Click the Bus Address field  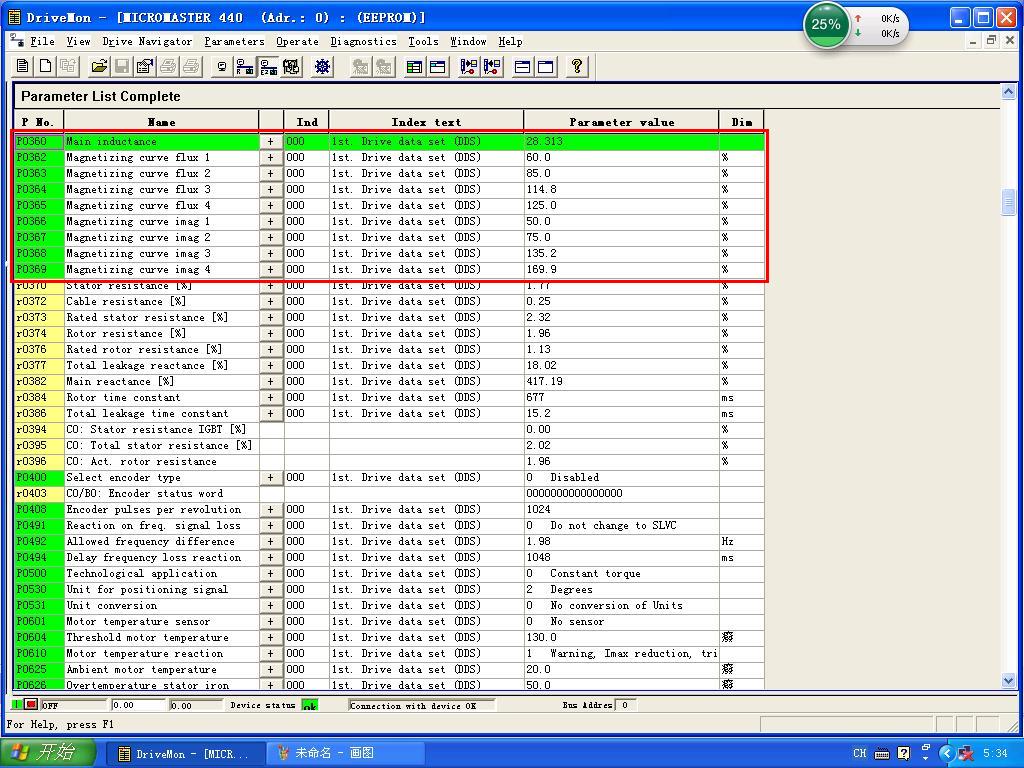point(625,705)
